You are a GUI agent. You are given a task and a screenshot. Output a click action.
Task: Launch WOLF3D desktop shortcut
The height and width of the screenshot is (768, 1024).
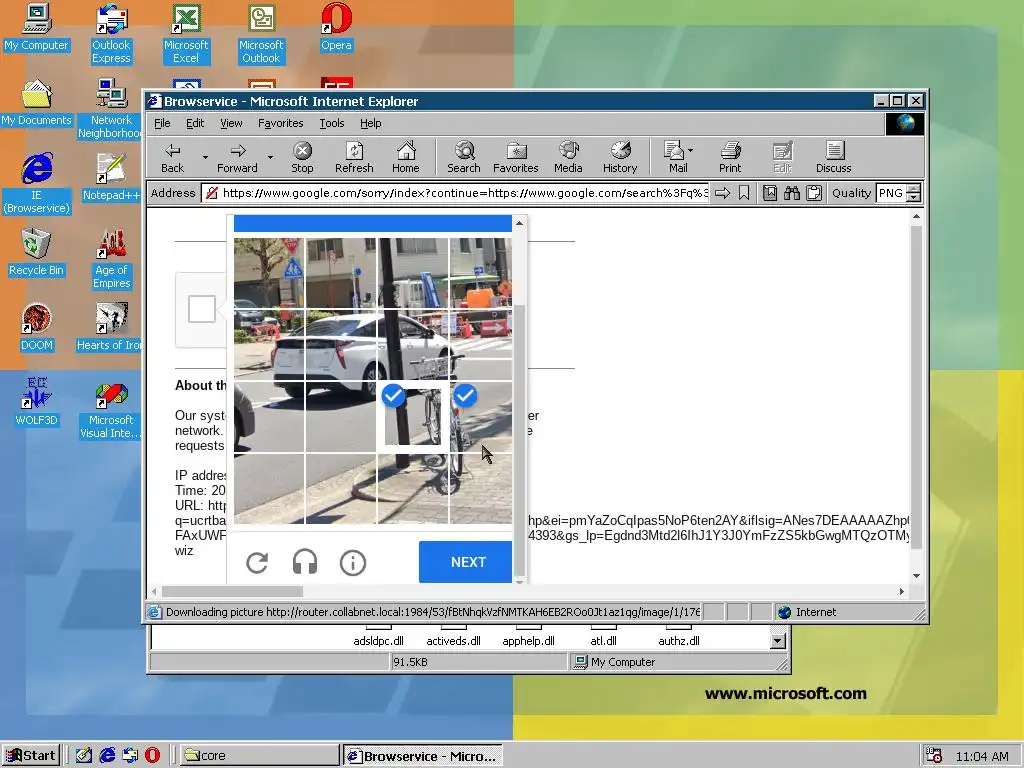click(37, 402)
